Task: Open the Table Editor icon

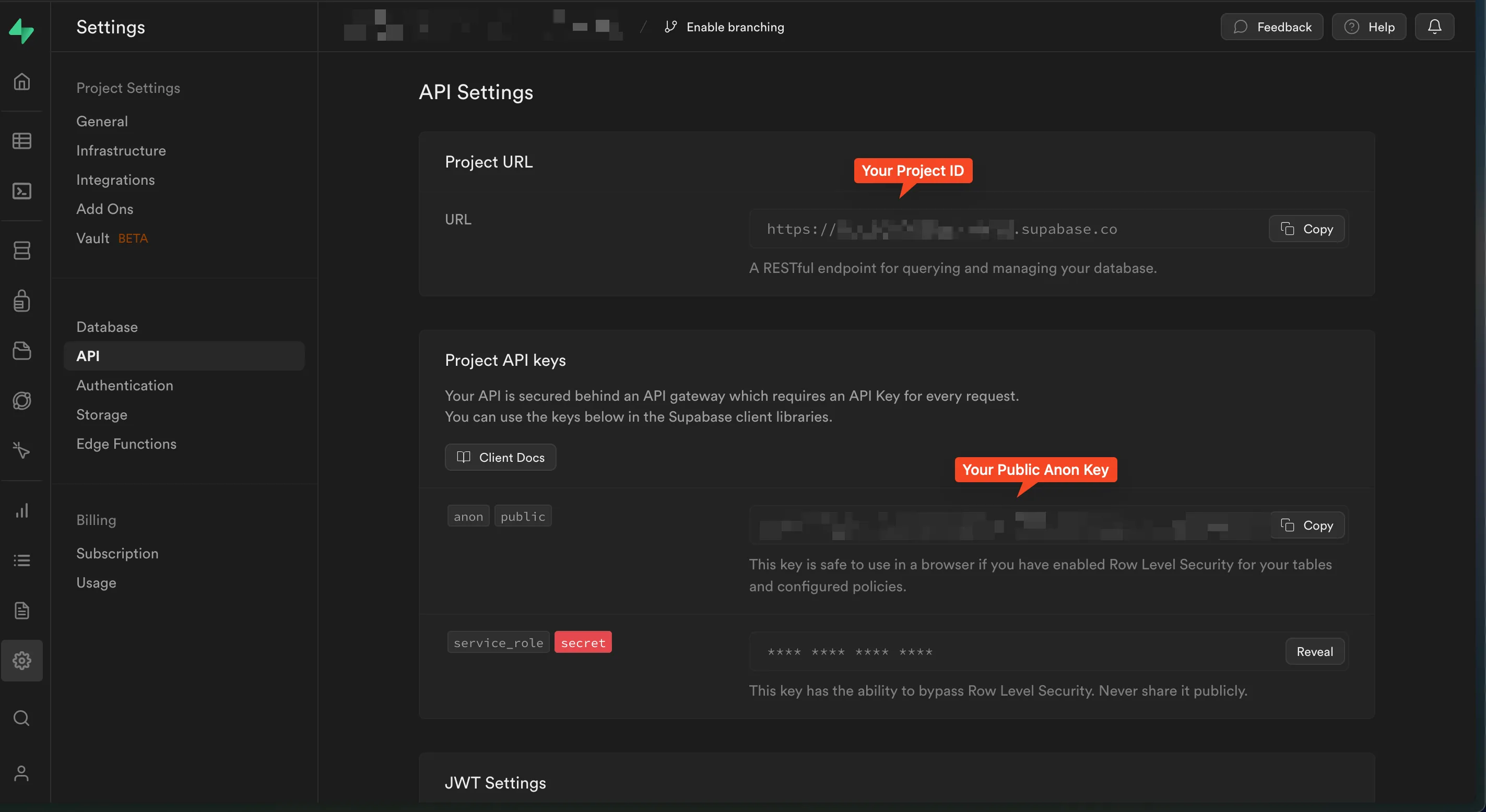Action: 22,140
